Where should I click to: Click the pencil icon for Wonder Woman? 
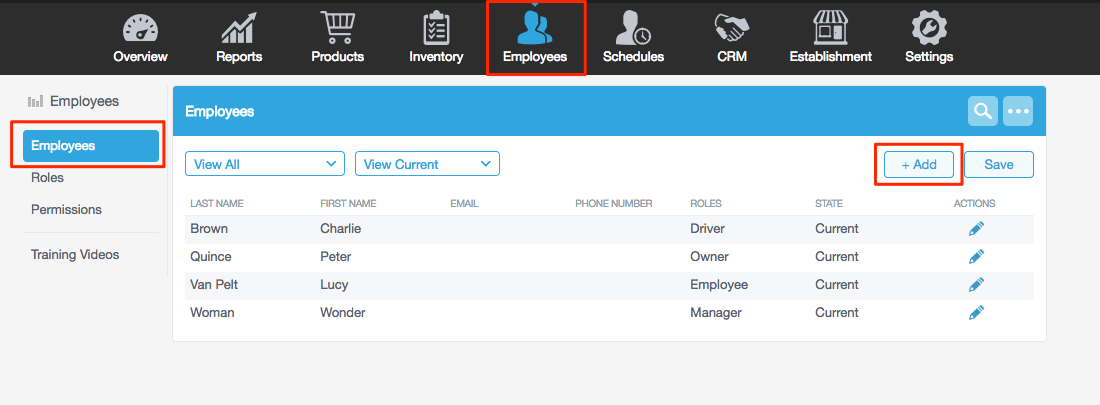pyautogui.click(x=976, y=313)
